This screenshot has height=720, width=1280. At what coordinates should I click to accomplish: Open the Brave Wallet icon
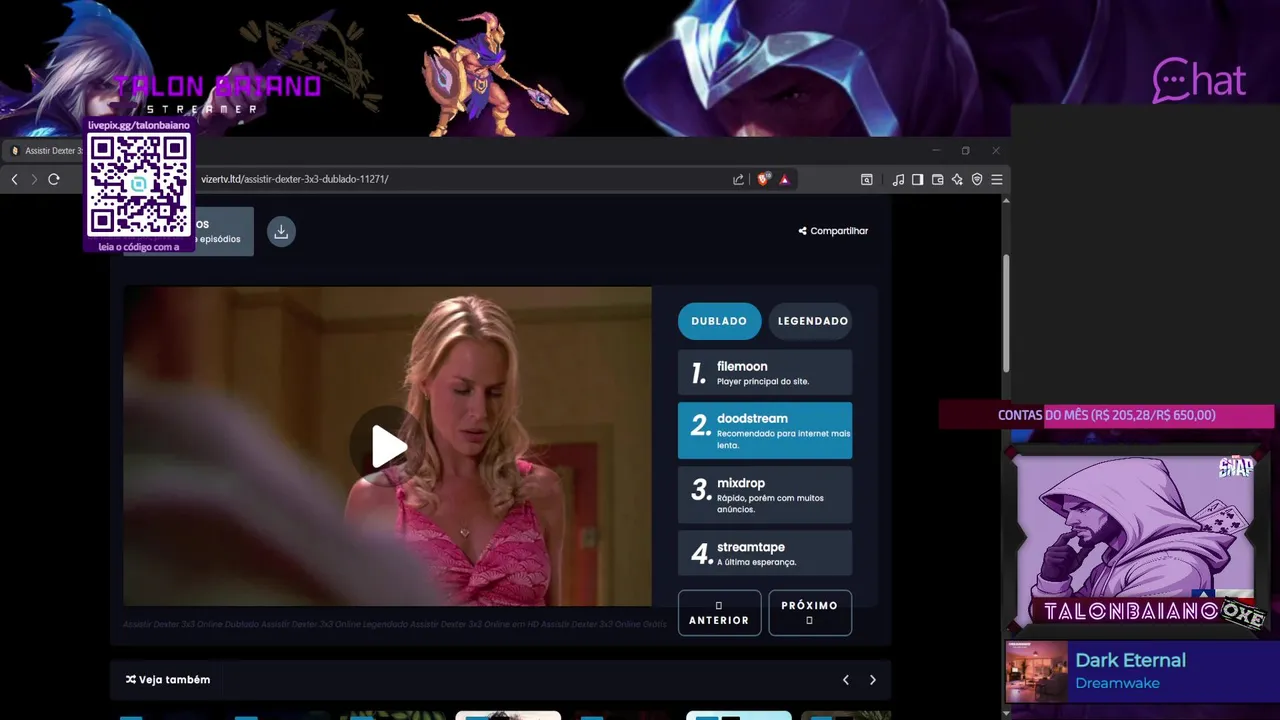(937, 179)
